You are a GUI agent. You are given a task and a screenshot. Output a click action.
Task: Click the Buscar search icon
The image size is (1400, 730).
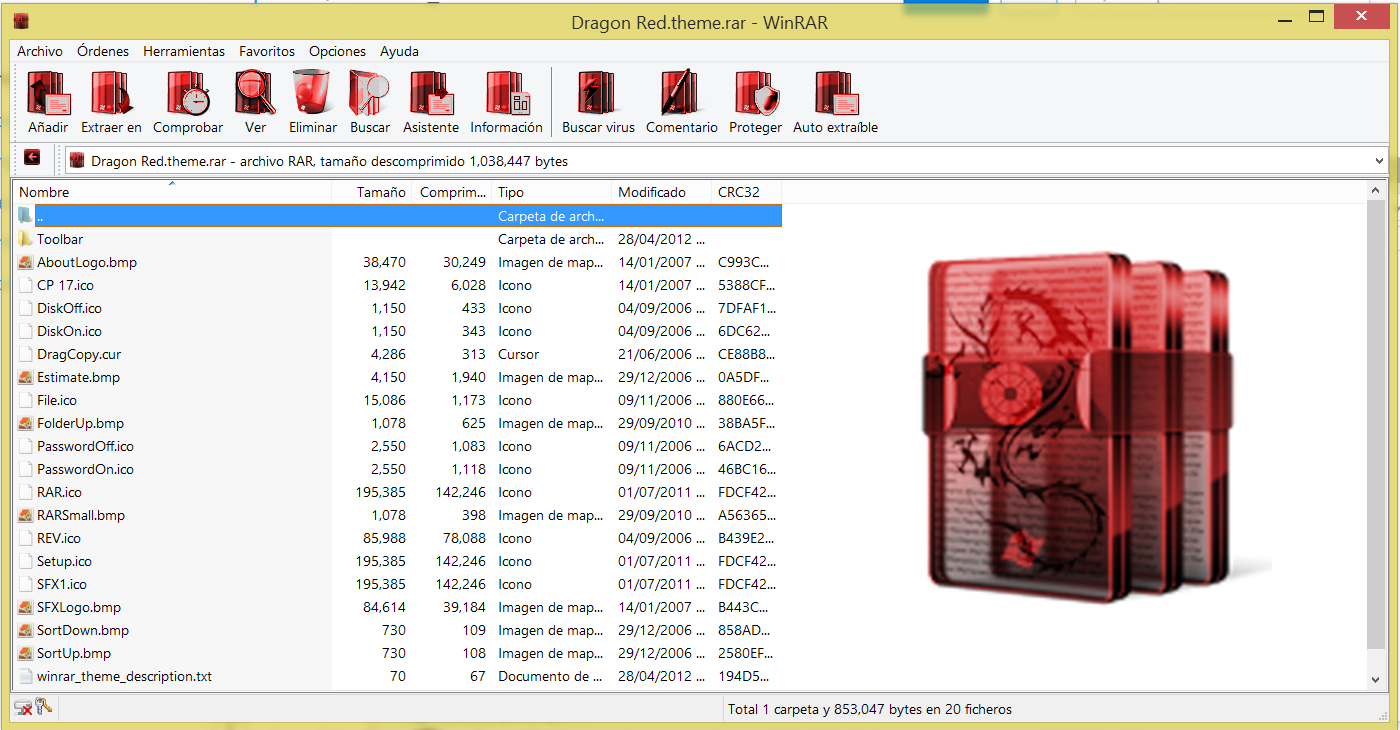[369, 93]
